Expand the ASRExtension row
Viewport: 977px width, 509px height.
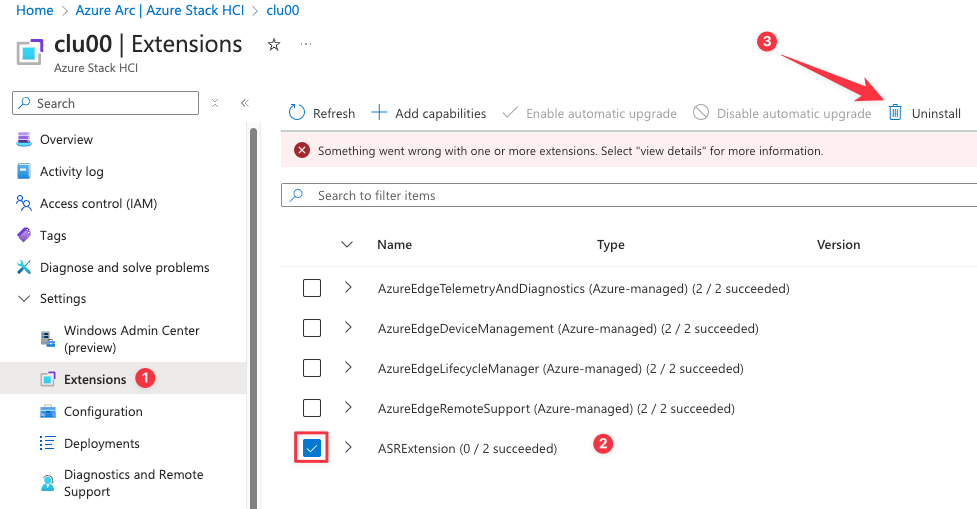tap(348, 447)
